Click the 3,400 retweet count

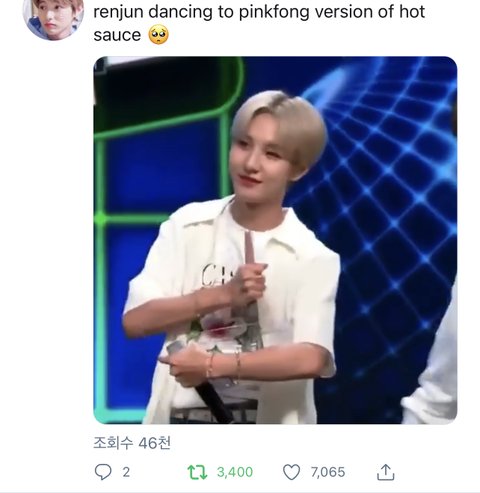[x=235, y=472]
